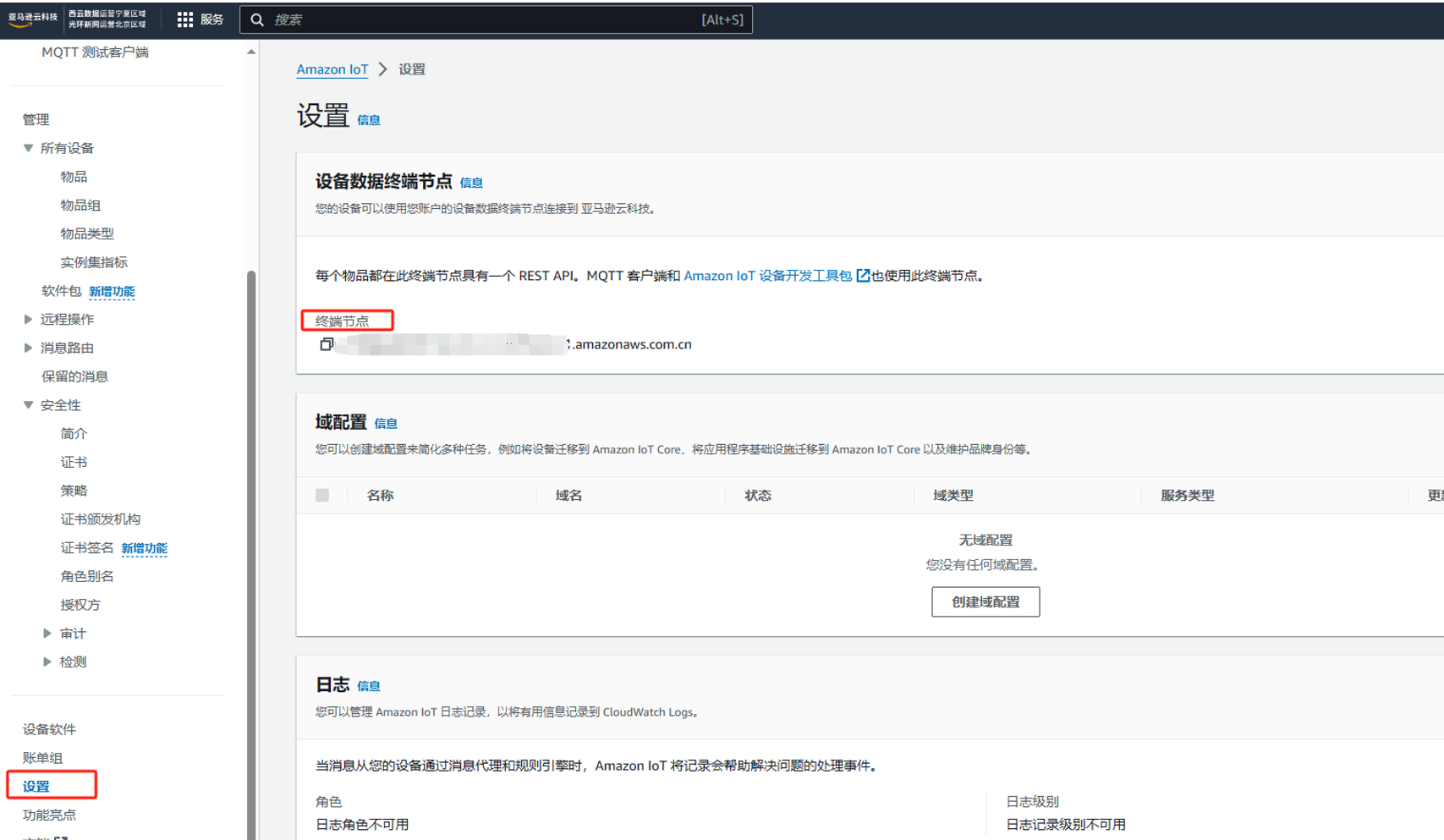Image resolution: width=1444 pixels, height=840 pixels.
Task: Open 物品类型 in sidebar
Action: click(x=87, y=233)
